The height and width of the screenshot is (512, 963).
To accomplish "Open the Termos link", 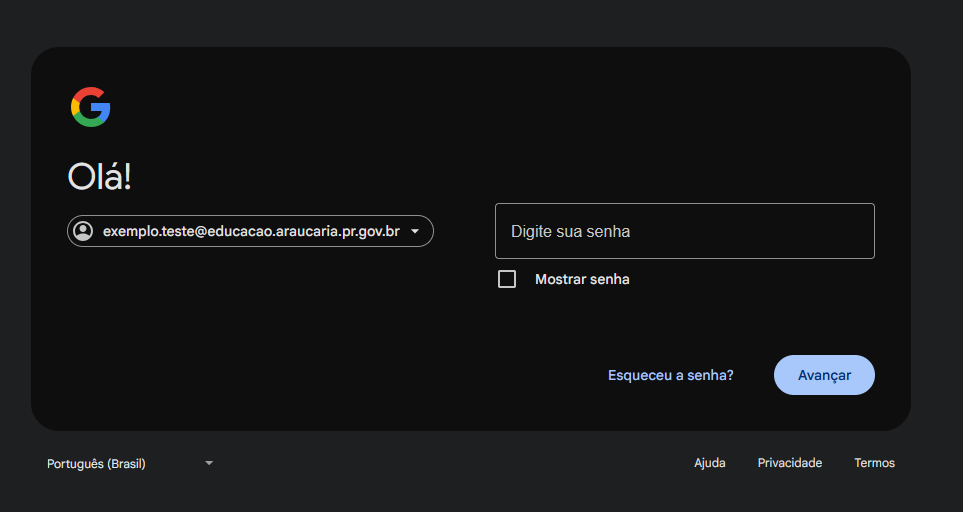I will 875,463.
